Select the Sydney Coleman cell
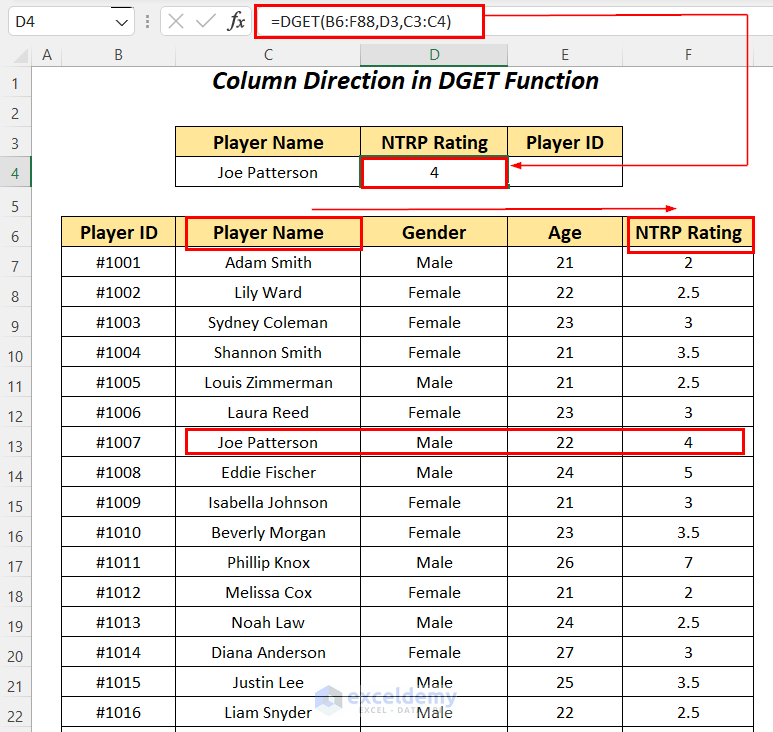 click(268, 322)
